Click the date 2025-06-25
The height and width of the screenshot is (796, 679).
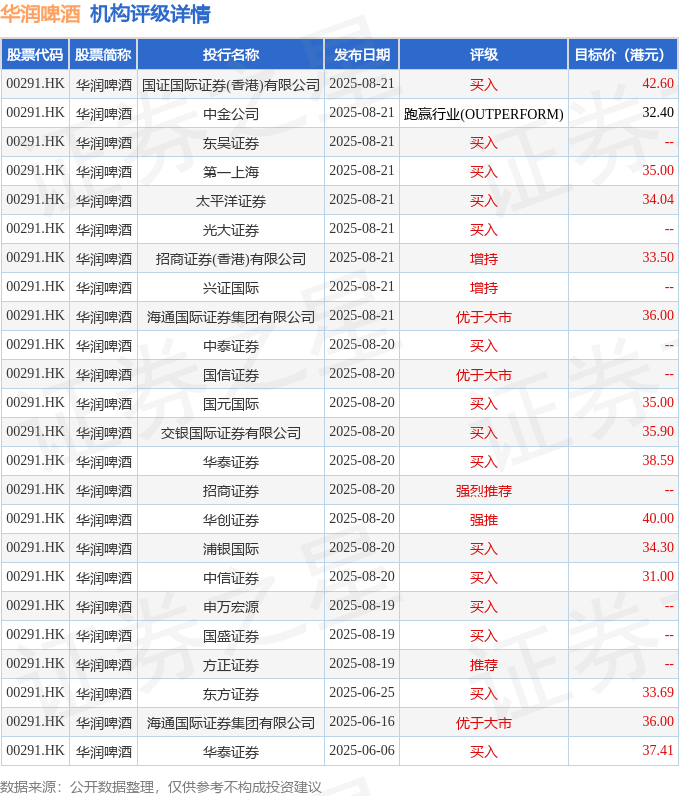pos(362,692)
